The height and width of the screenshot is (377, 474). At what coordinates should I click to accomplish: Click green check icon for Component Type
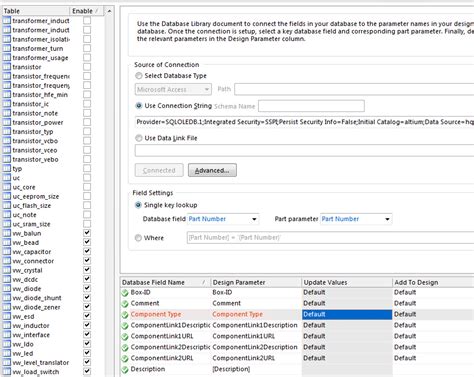(125, 315)
